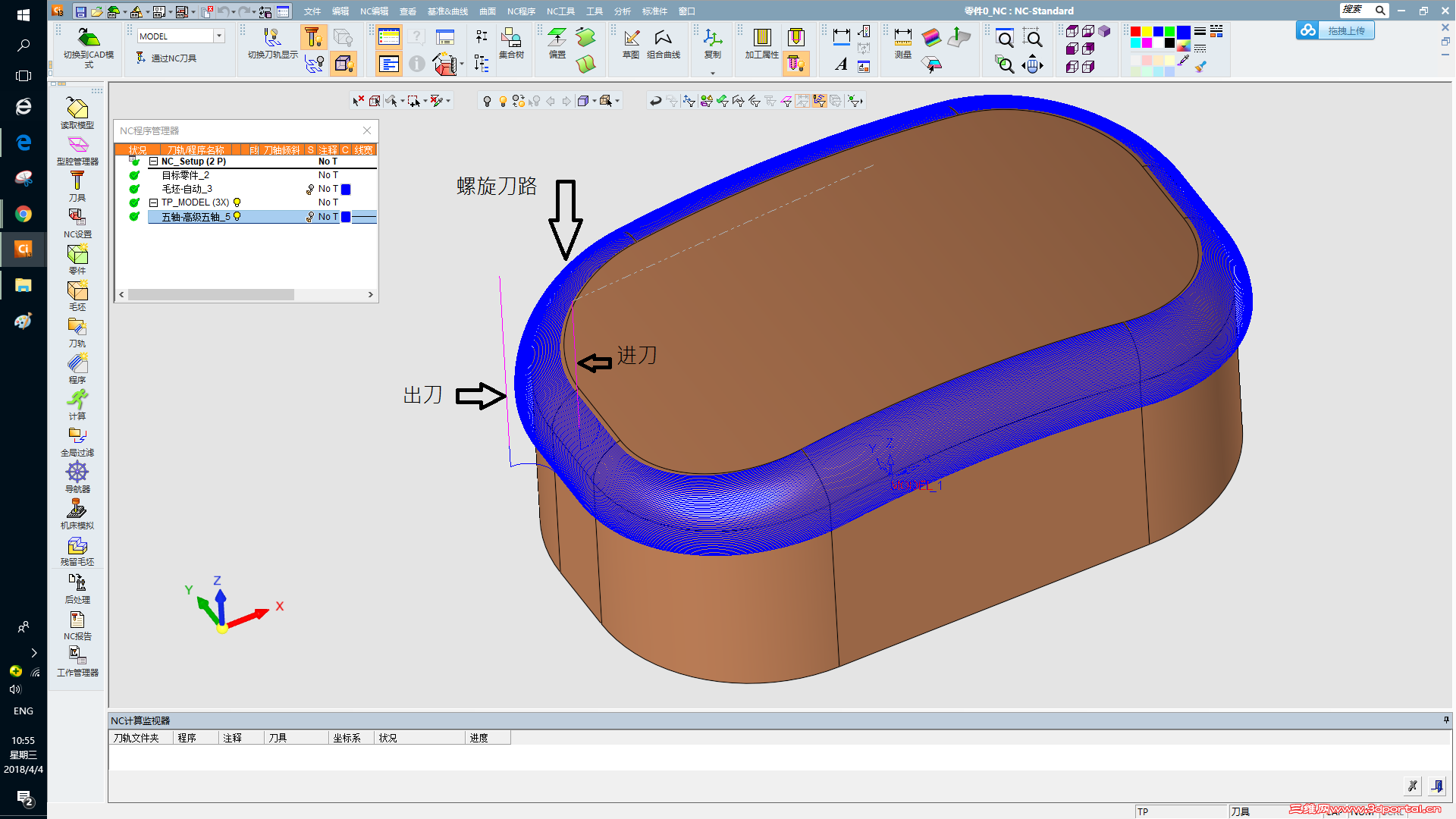1456x819 pixels.
Task: Open the 刀具 cutter tool icon
Action: click(x=77, y=181)
